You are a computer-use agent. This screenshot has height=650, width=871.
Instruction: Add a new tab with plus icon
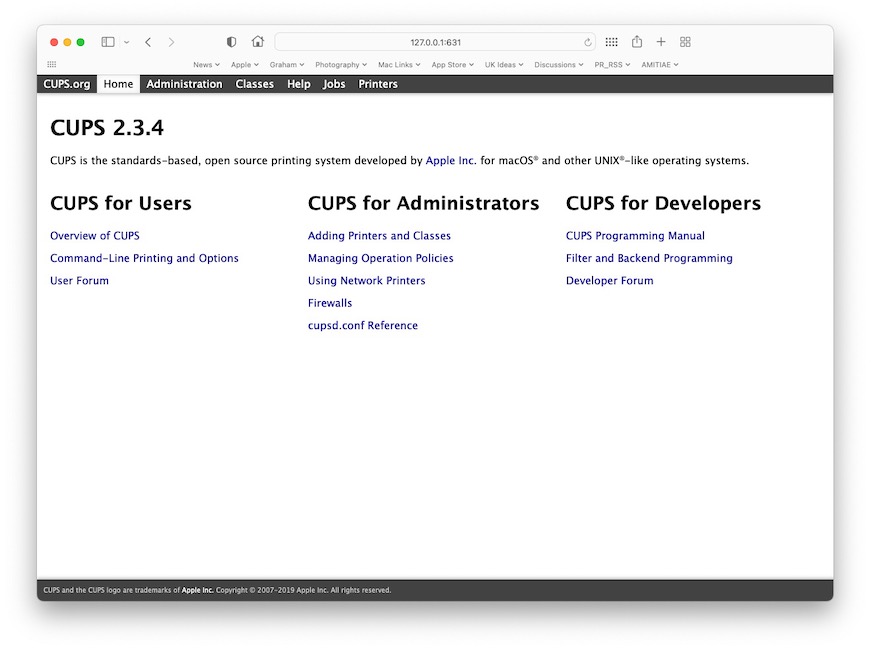(x=661, y=42)
